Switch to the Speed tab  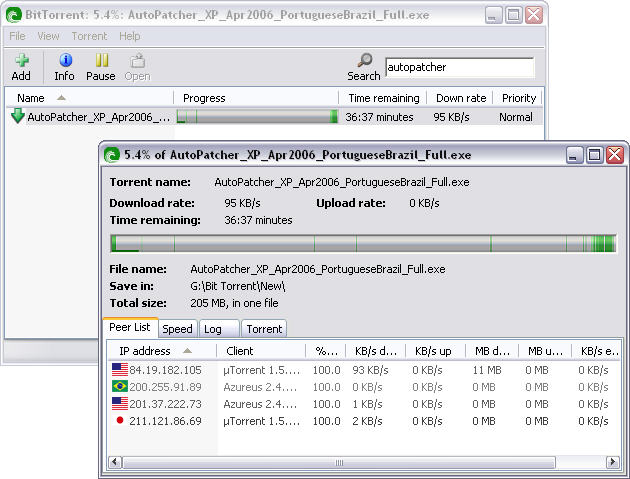pyautogui.click(x=178, y=329)
